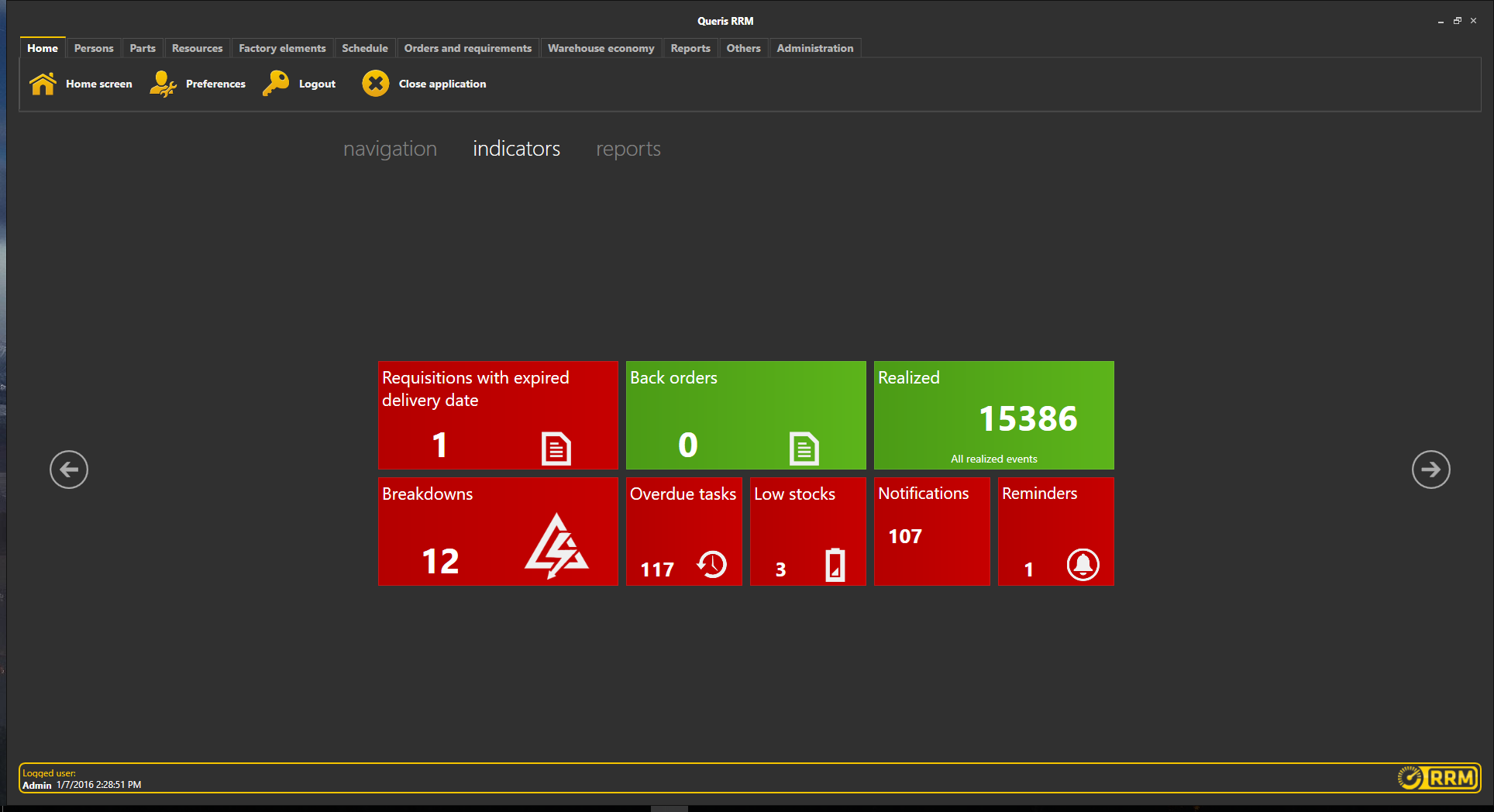Screen dimensions: 1494x812
Task: Switch to the Administration tab
Action: point(814,48)
